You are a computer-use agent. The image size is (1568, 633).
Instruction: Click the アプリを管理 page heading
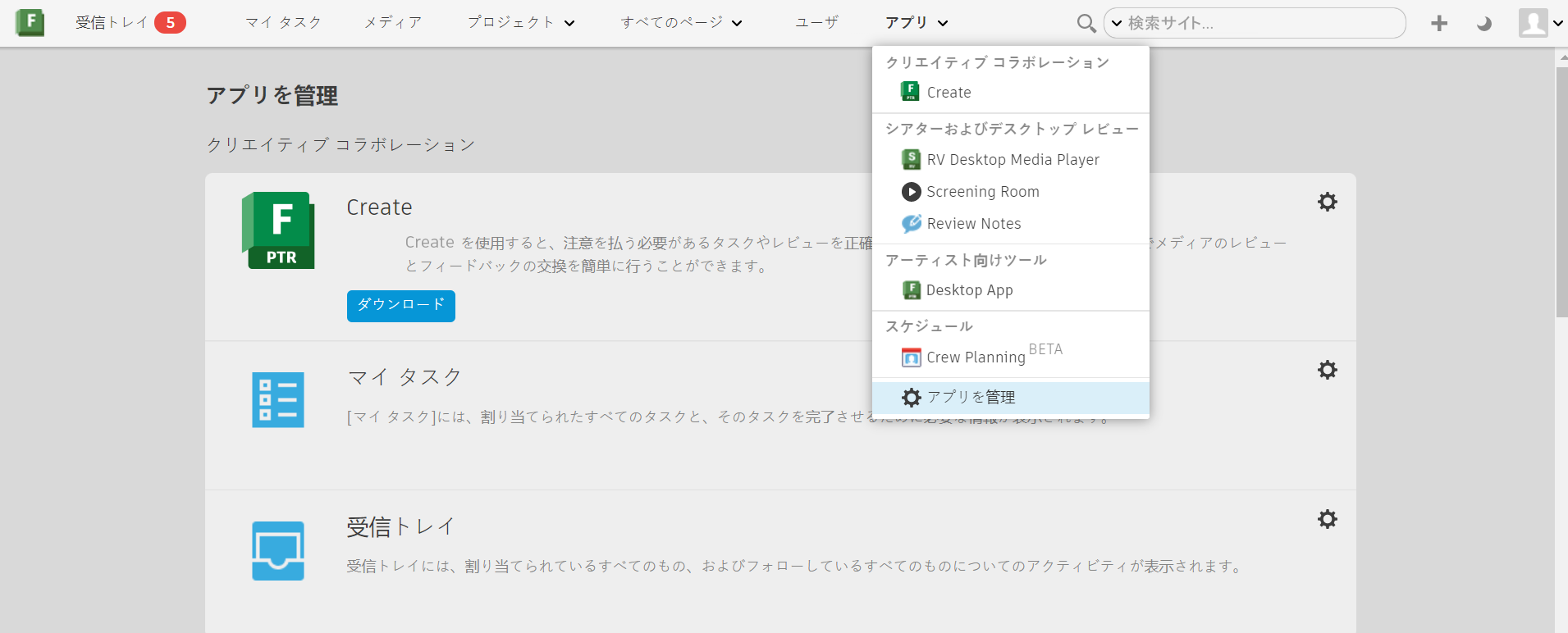[272, 96]
